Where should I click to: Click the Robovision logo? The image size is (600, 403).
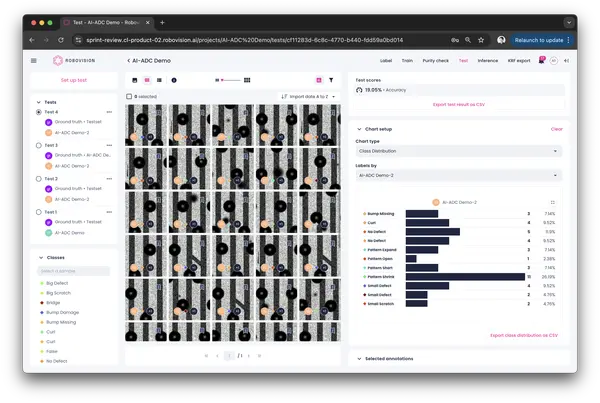[x=74, y=60]
